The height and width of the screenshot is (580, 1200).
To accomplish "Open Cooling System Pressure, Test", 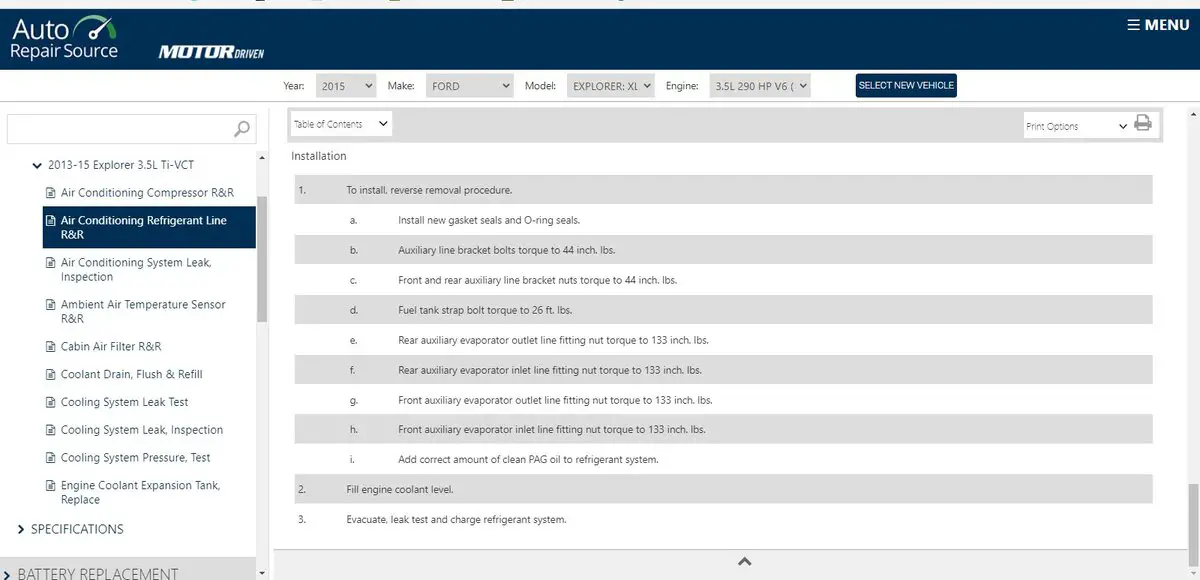I will tap(136, 459).
